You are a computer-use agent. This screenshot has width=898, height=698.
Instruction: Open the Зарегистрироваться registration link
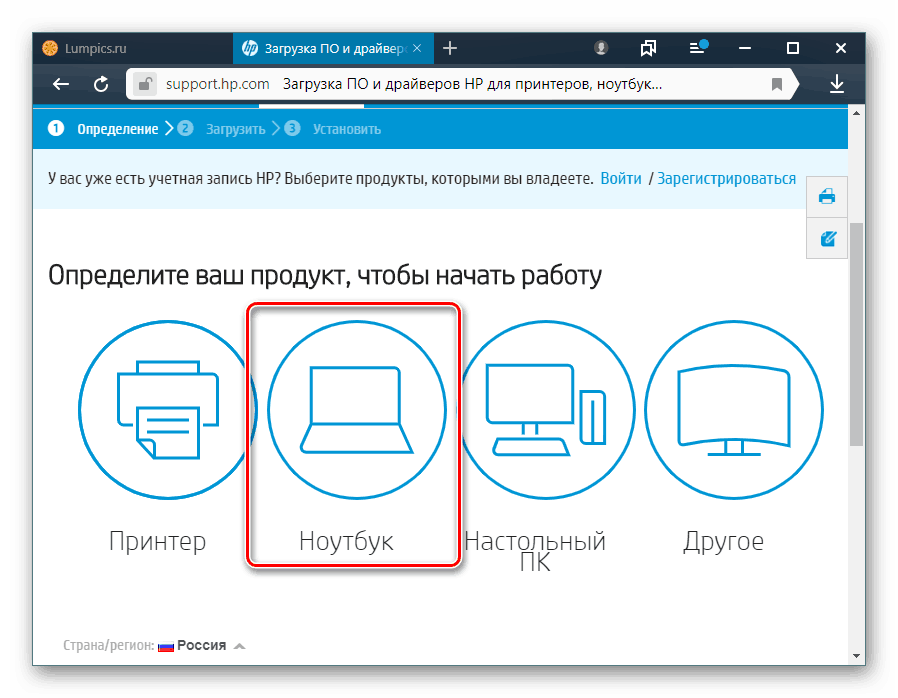click(x=726, y=177)
